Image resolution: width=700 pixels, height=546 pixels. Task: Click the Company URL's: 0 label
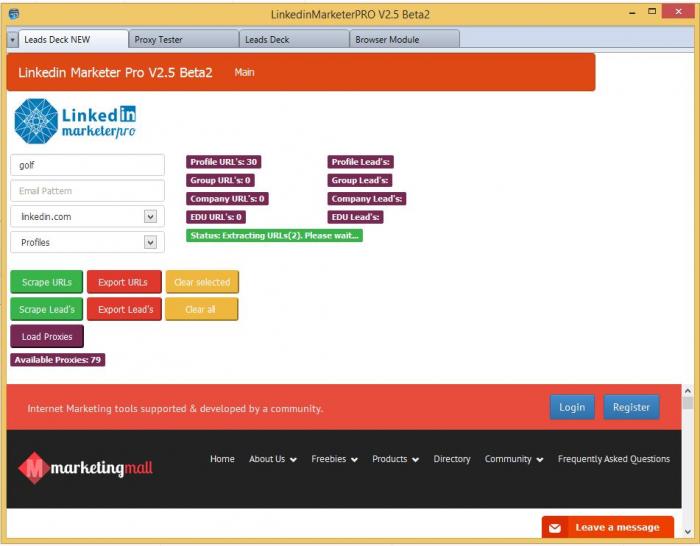(x=227, y=199)
